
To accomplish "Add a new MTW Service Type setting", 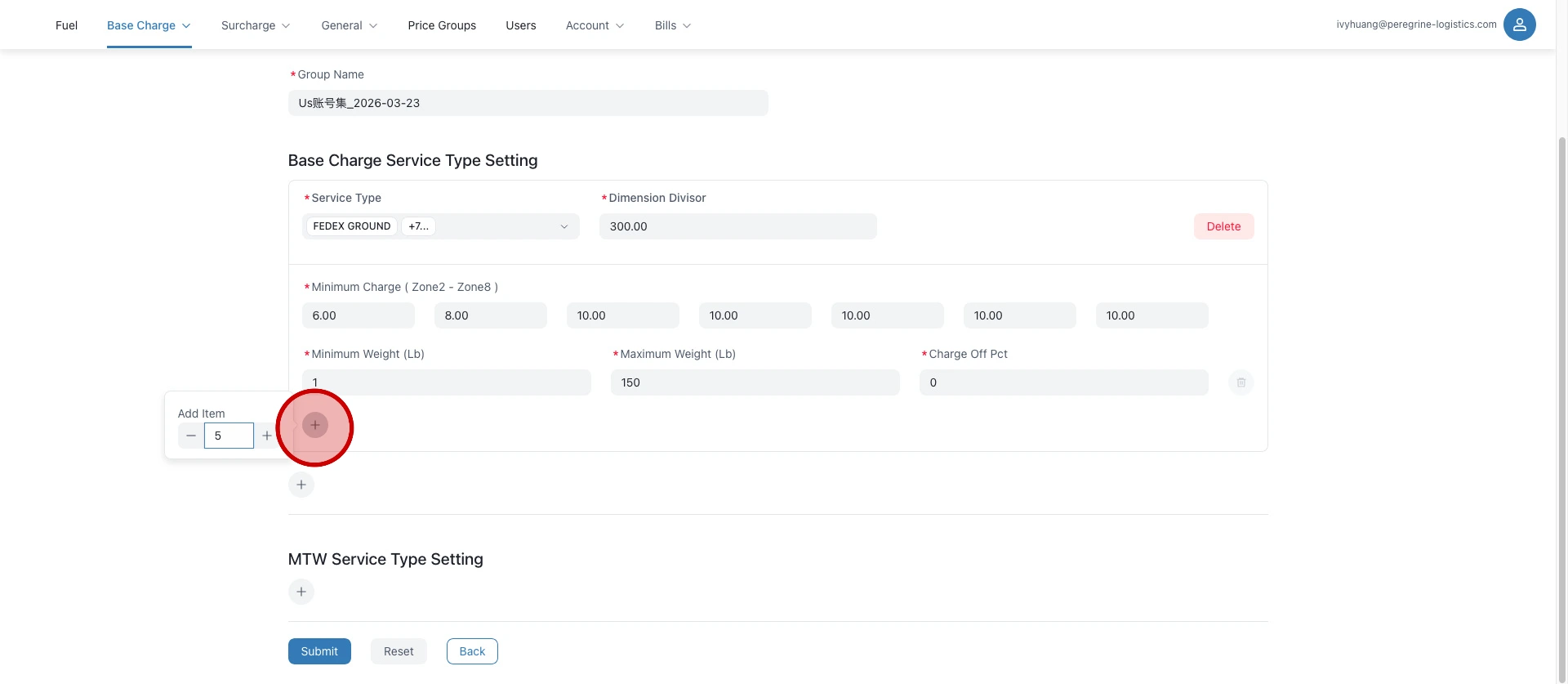I will [301, 592].
